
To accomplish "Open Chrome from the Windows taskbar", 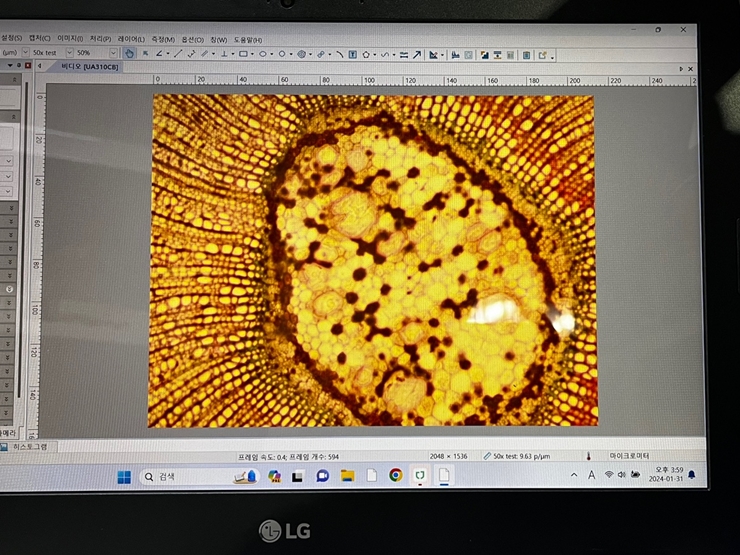I will point(395,476).
